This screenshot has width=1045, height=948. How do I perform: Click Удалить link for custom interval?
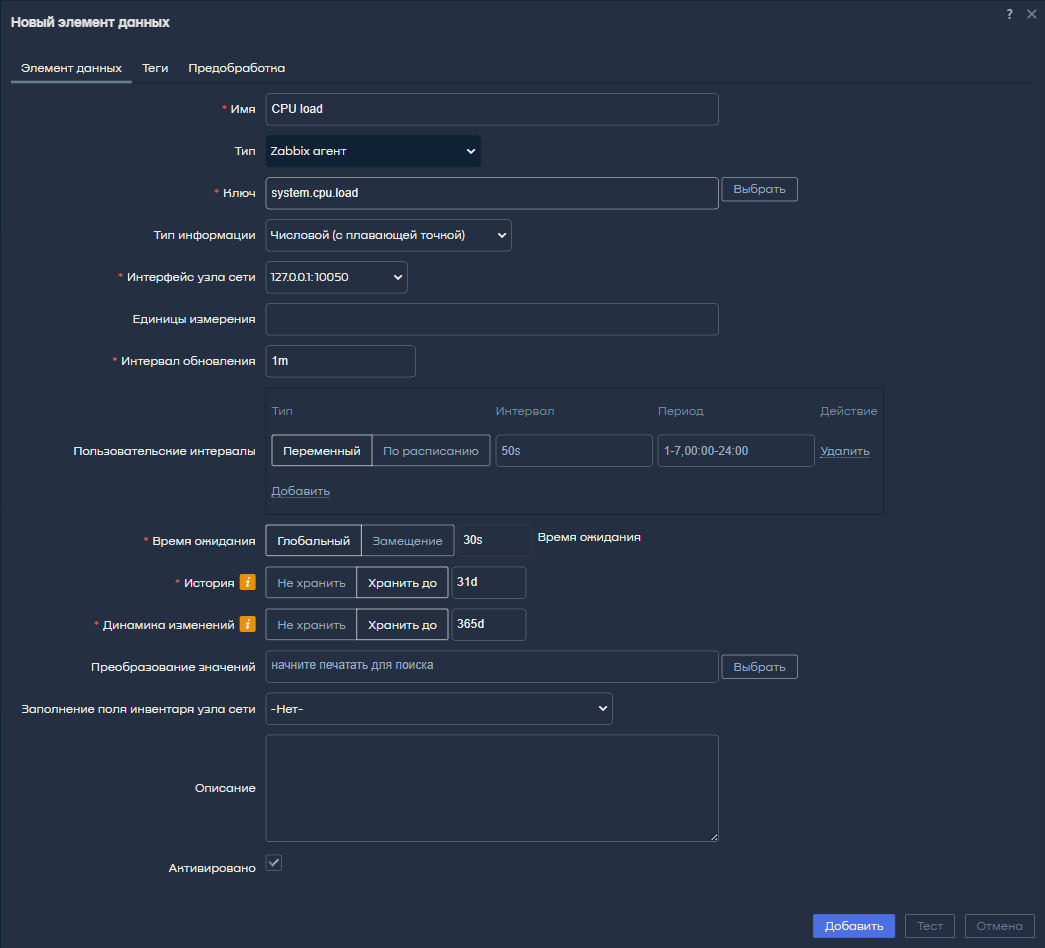pos(844,451)
